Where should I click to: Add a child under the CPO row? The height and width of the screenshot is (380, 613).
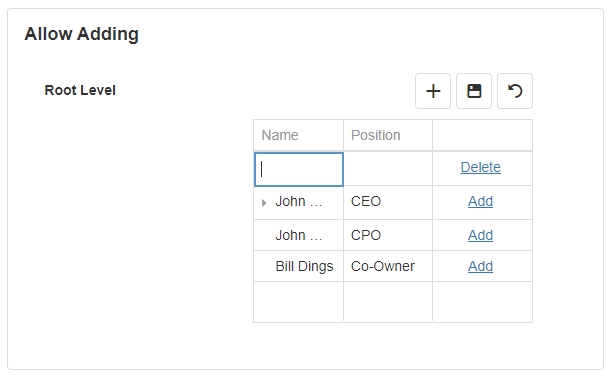480,235
